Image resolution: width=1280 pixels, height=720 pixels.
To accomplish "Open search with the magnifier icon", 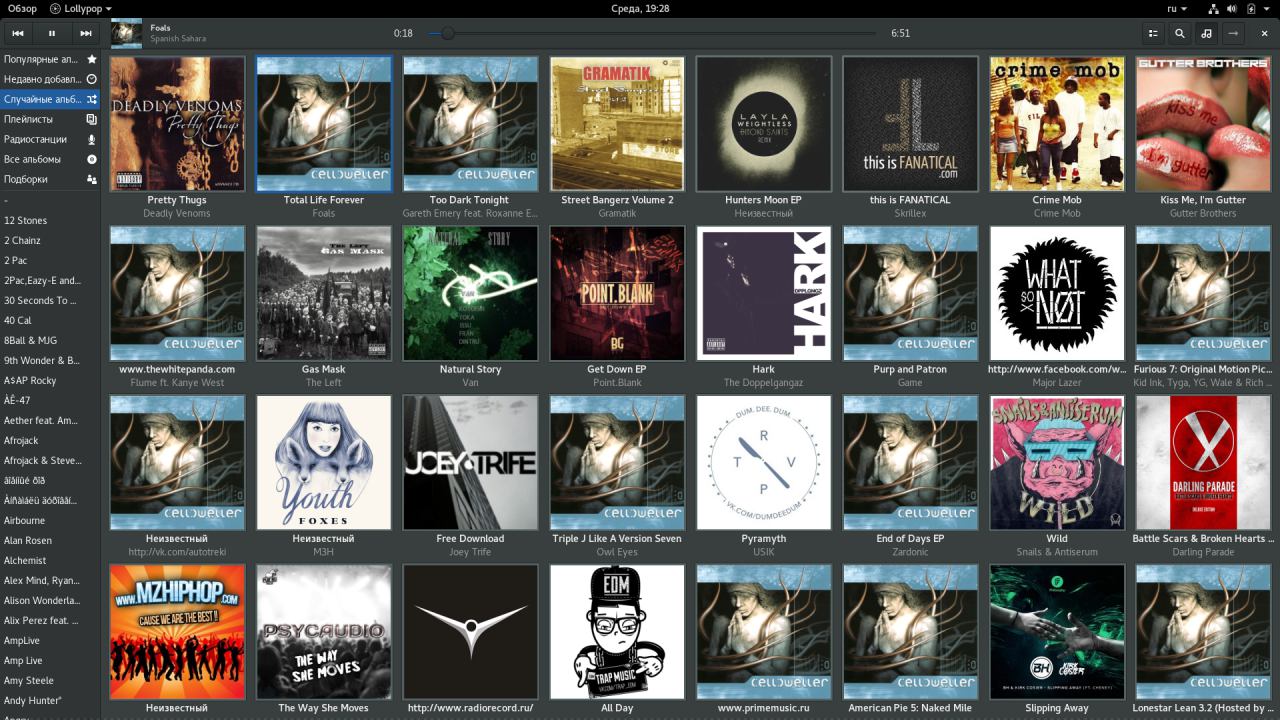I will pos(1180,33).
